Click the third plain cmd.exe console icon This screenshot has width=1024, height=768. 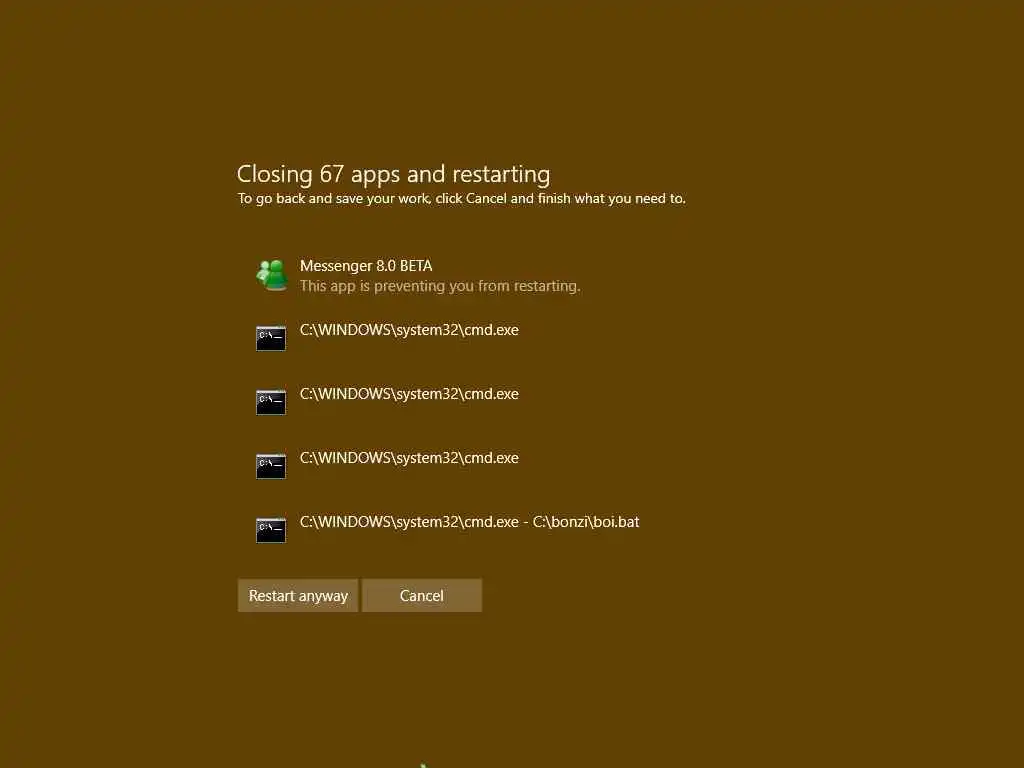click(x=271, y=466)
